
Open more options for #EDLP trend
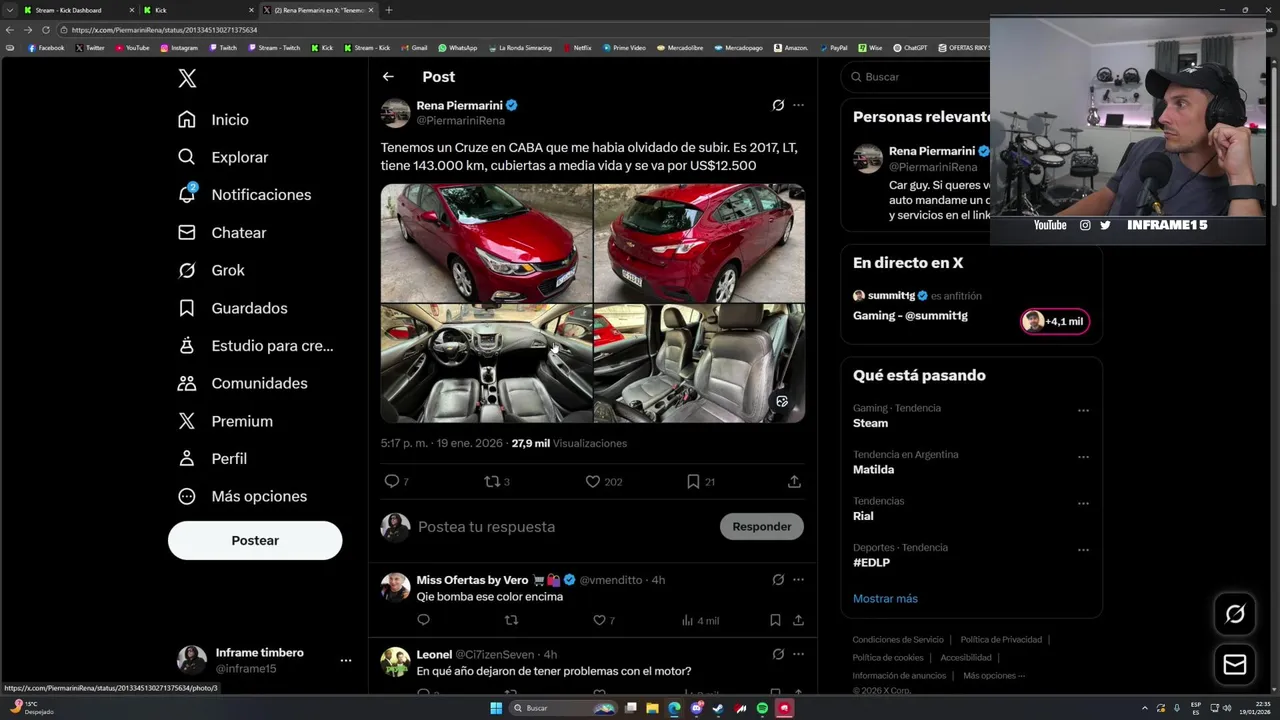[x=1083, y=550]
